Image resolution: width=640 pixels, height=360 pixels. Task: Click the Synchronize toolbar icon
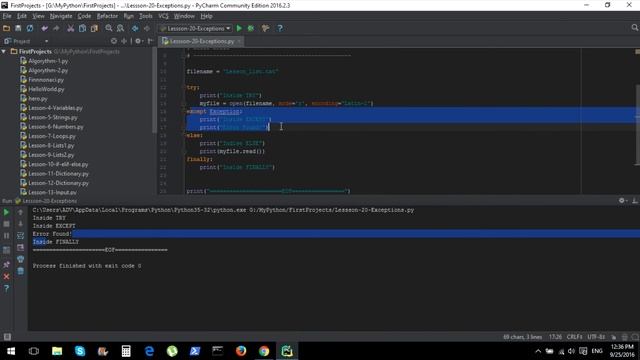pos(30,28)
